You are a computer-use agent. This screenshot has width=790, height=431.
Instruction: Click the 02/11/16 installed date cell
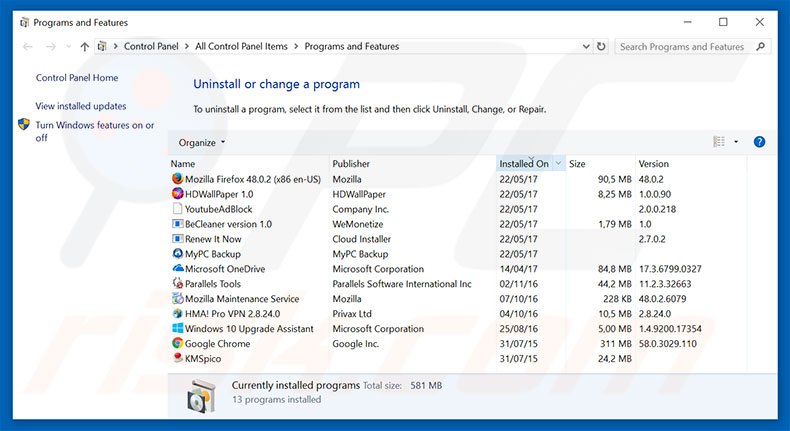click(x=518, y=284)
